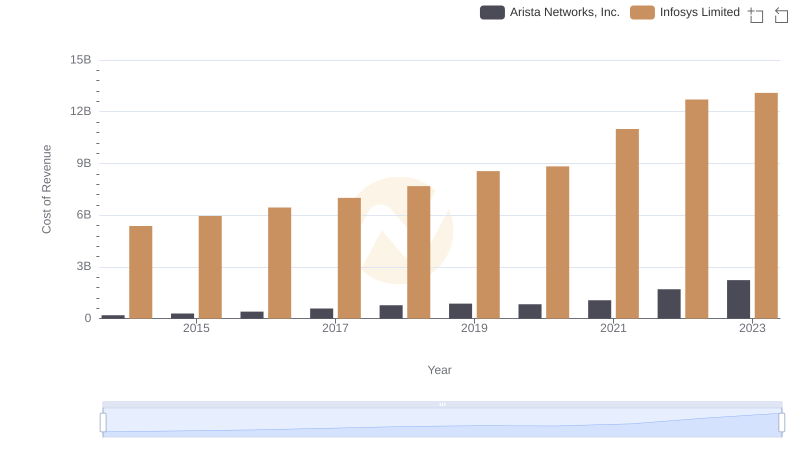Click the Arista bar for 2023

click(x=738, y=299)
